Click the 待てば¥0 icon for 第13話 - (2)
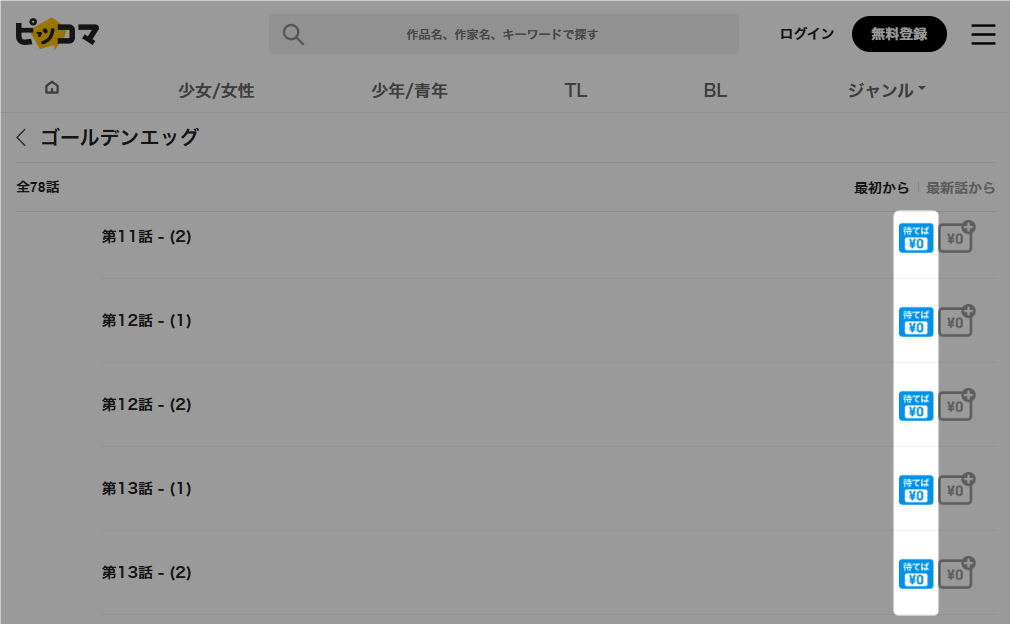 pyautogui.click(x=916, y=574)
